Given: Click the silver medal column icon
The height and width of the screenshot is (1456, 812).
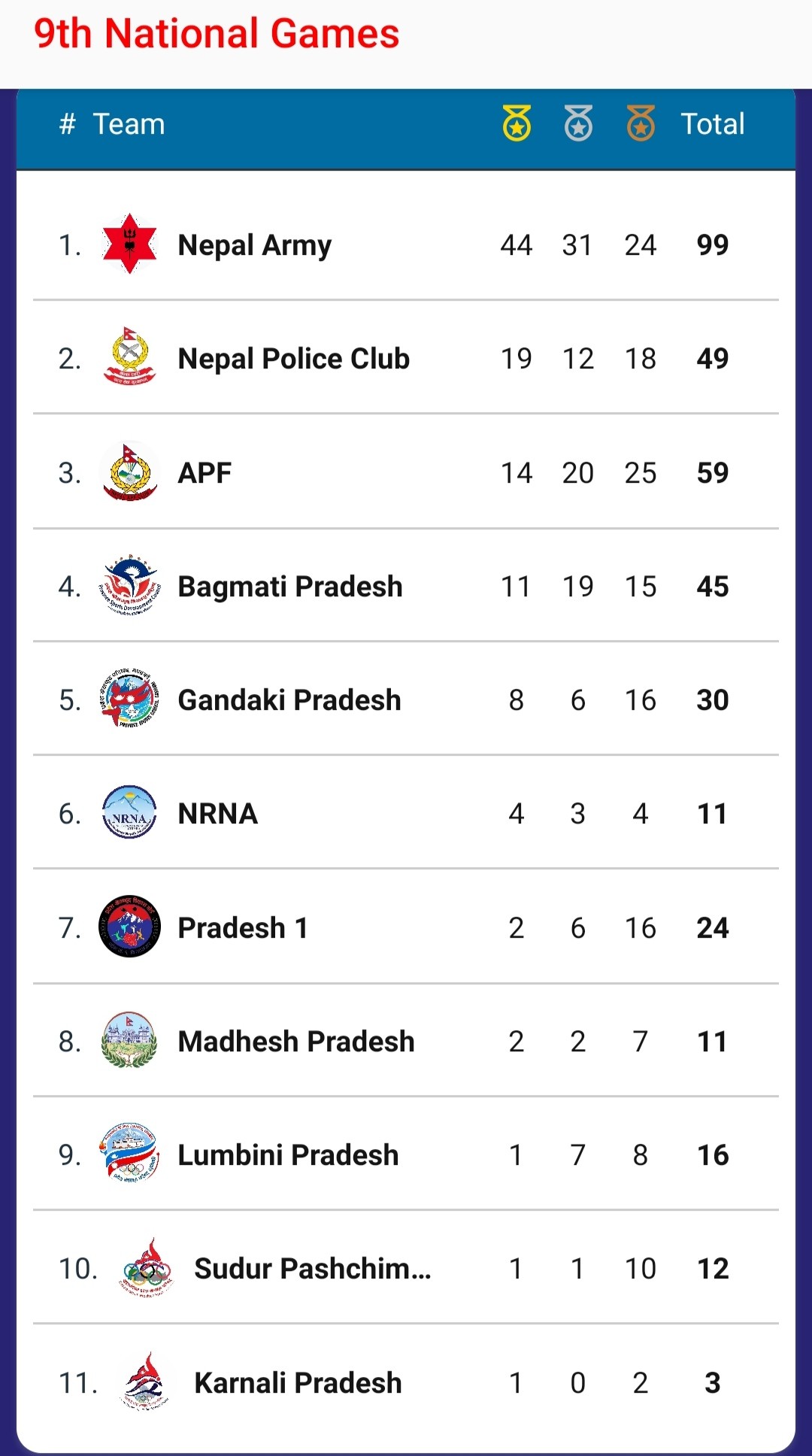Looking at the screenshot, I should [x=578, y=123].
